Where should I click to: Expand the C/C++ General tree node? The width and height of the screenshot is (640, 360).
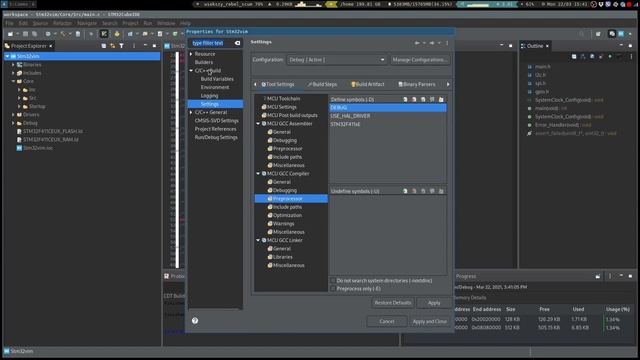(191, 112)
